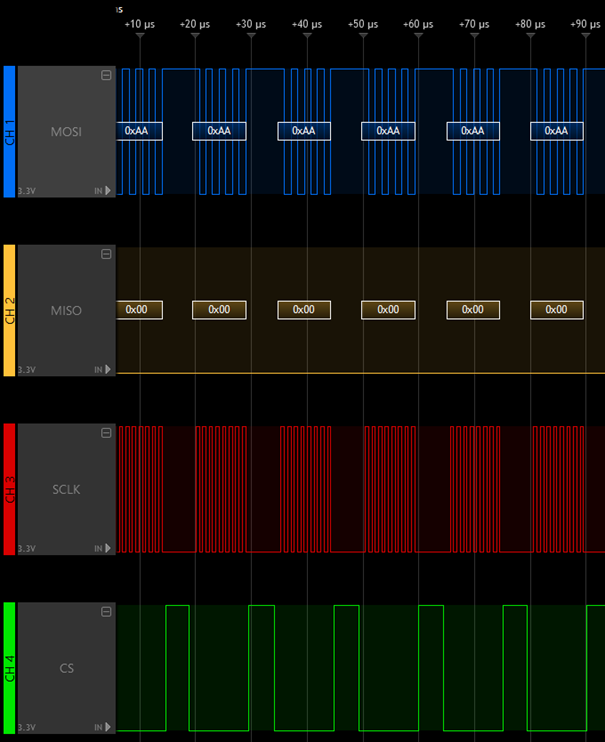Image resolution: width=605 pixels, height=742 pixels.
Task: Select the last 0xAA MOSI byte near +85 µs
Action: pyautogui.click(x=557, y=131)
